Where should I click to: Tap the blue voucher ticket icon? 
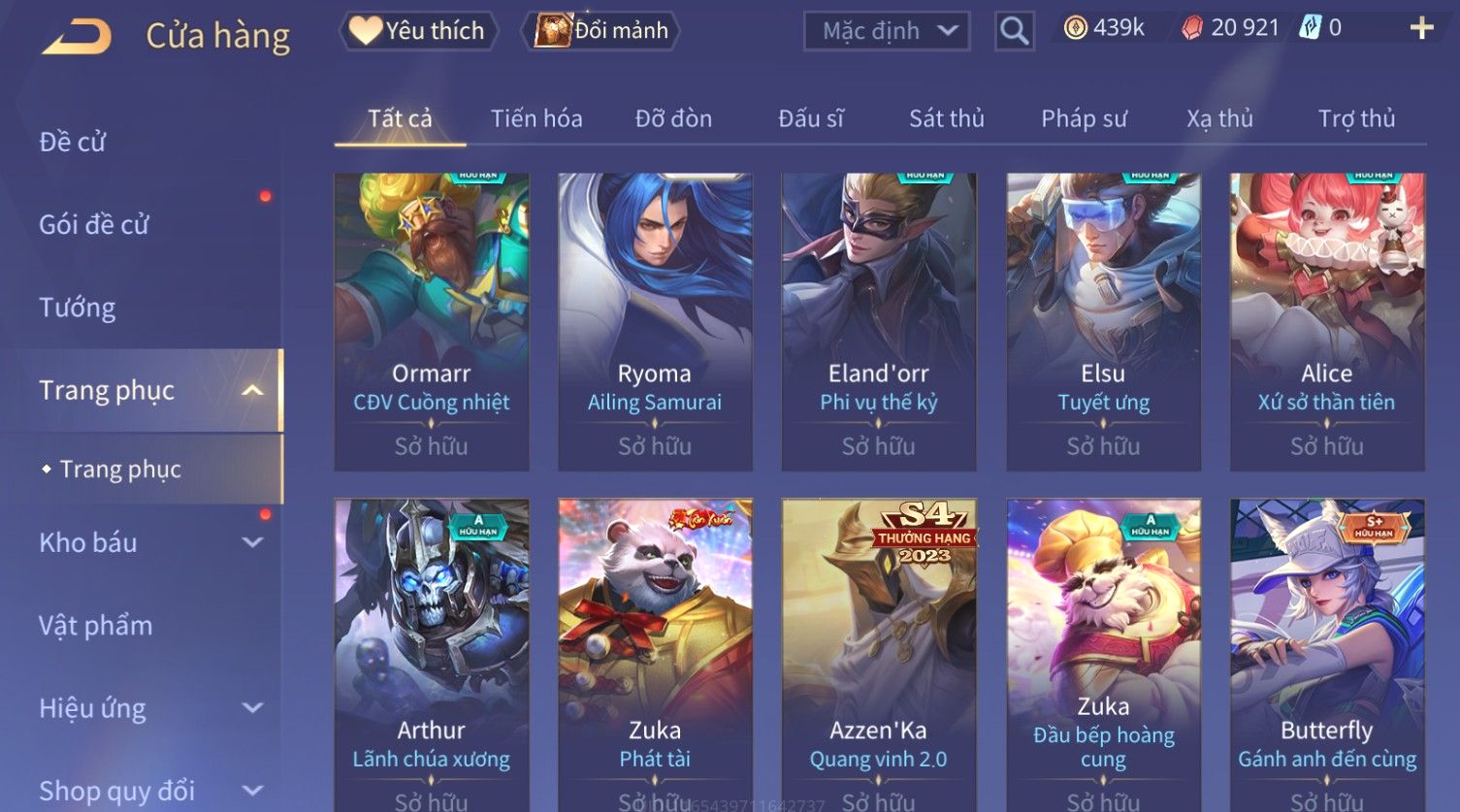(1310, 28)
